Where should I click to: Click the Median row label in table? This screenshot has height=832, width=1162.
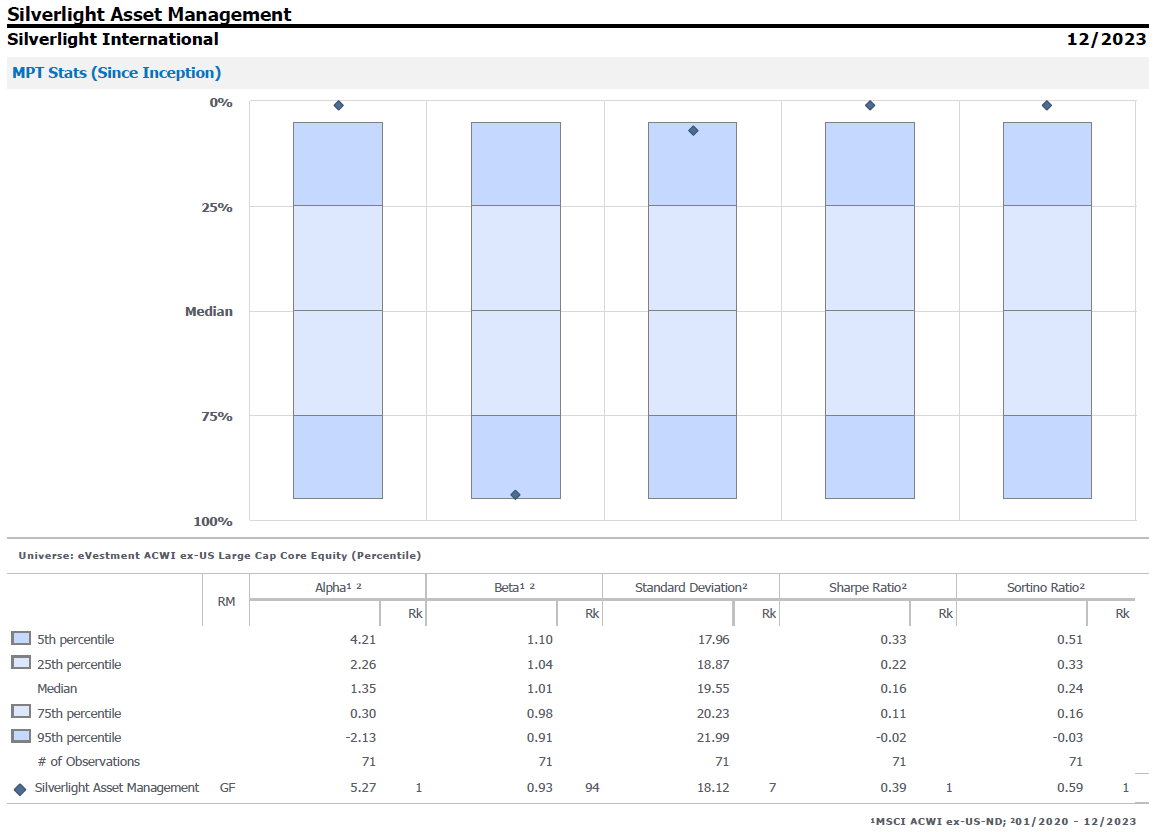[x=57, y=688]
